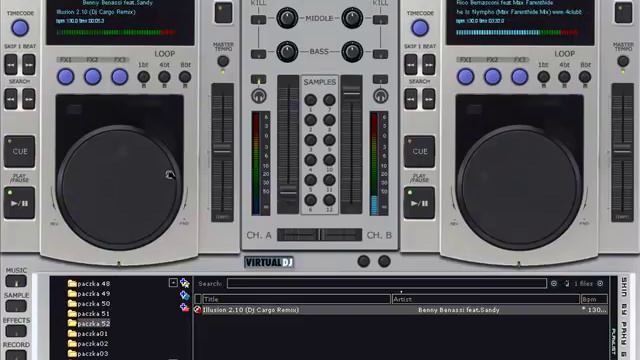The image size is (640, 360).
Task: Skip one beat backward on right deck
Action: pos(411,64)
